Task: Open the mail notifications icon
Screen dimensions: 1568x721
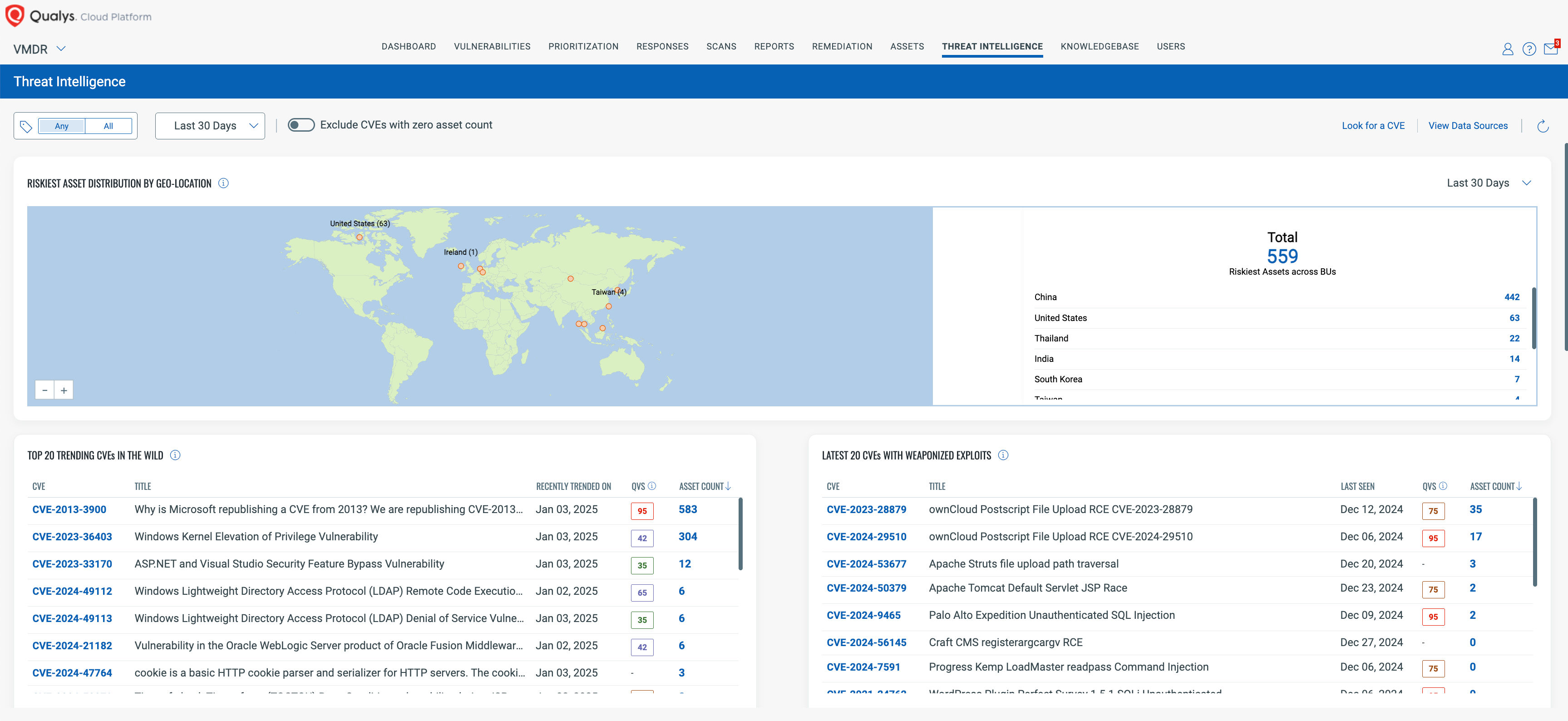Action: (1550, 49)
